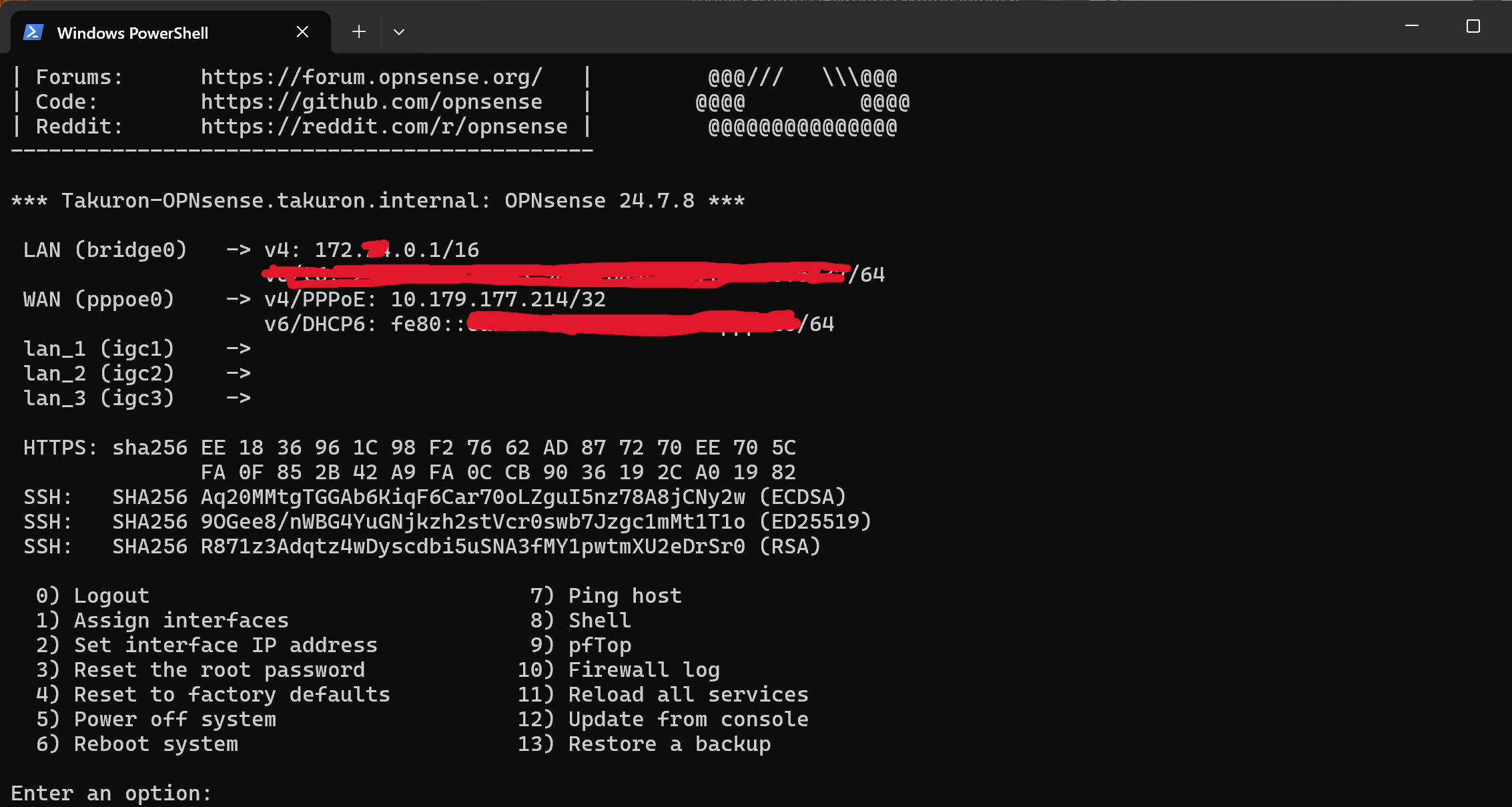Close the Windows PowerShell tab
The width and height of the screenshot is (1512, 807).
pos(302,32)
